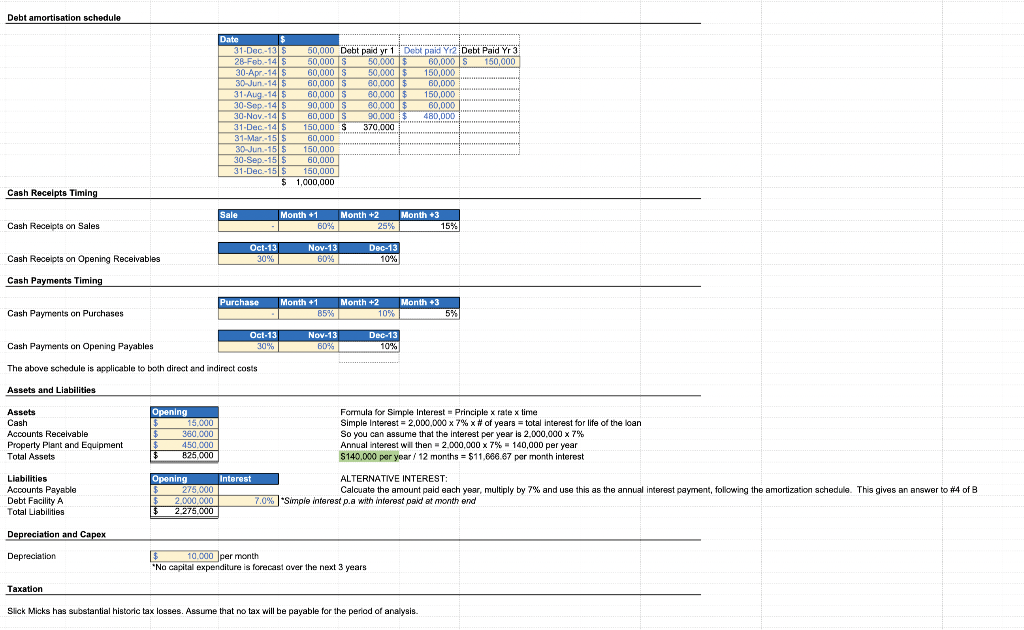Select the 15% cell under Month +3
The image size is (1024, 630).
tap(430, 226)
